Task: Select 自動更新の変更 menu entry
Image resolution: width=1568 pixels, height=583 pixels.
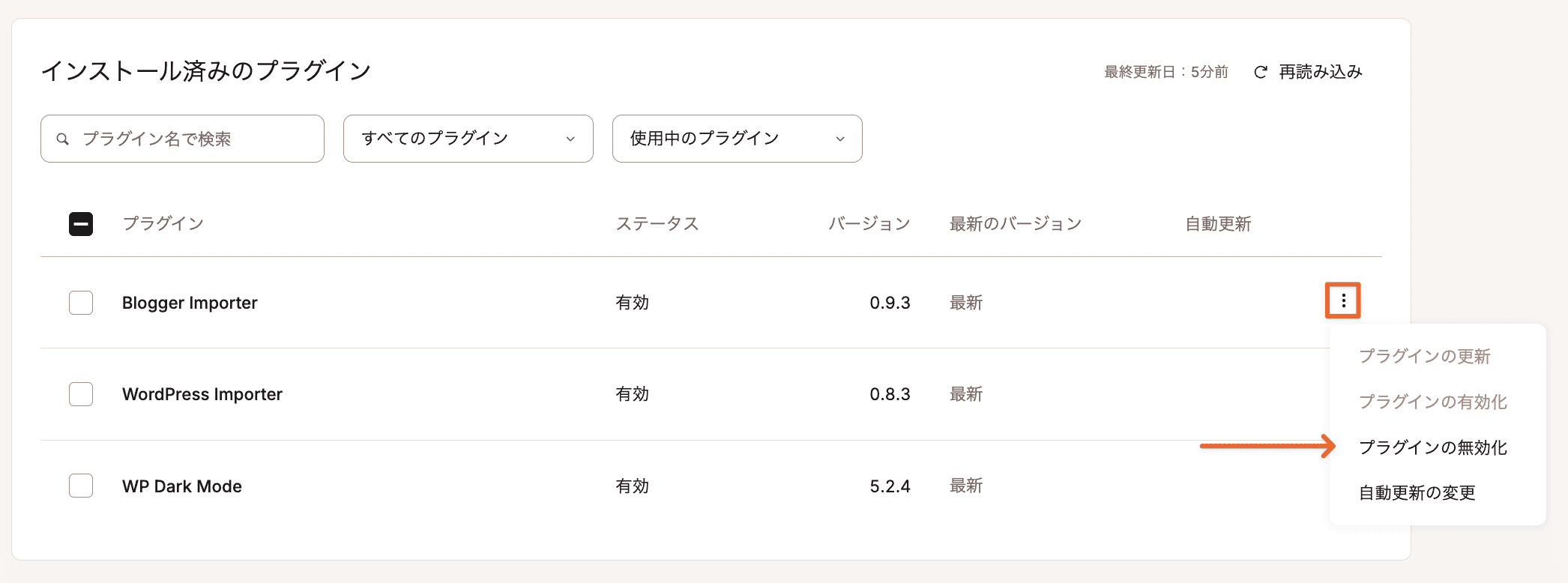Action: (1417, 492)
